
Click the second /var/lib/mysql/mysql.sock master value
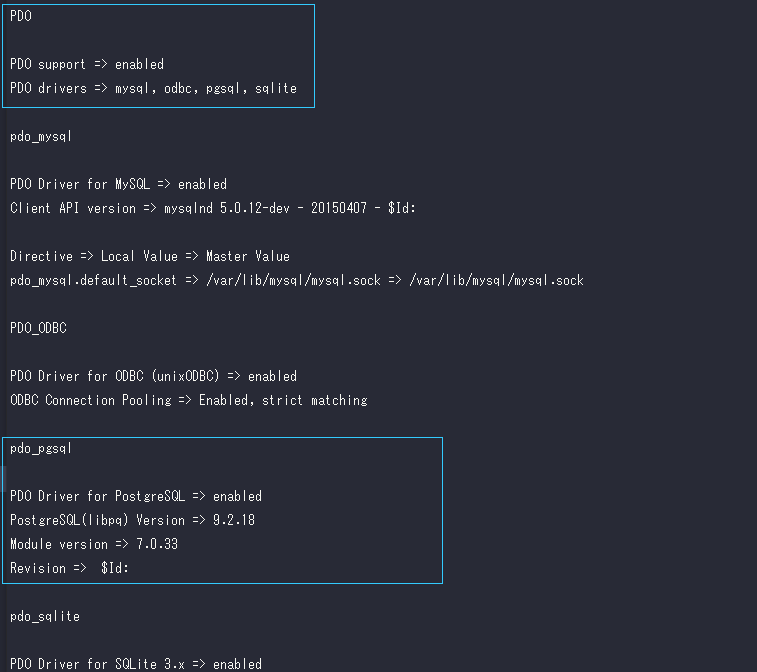tap(497, 280)
